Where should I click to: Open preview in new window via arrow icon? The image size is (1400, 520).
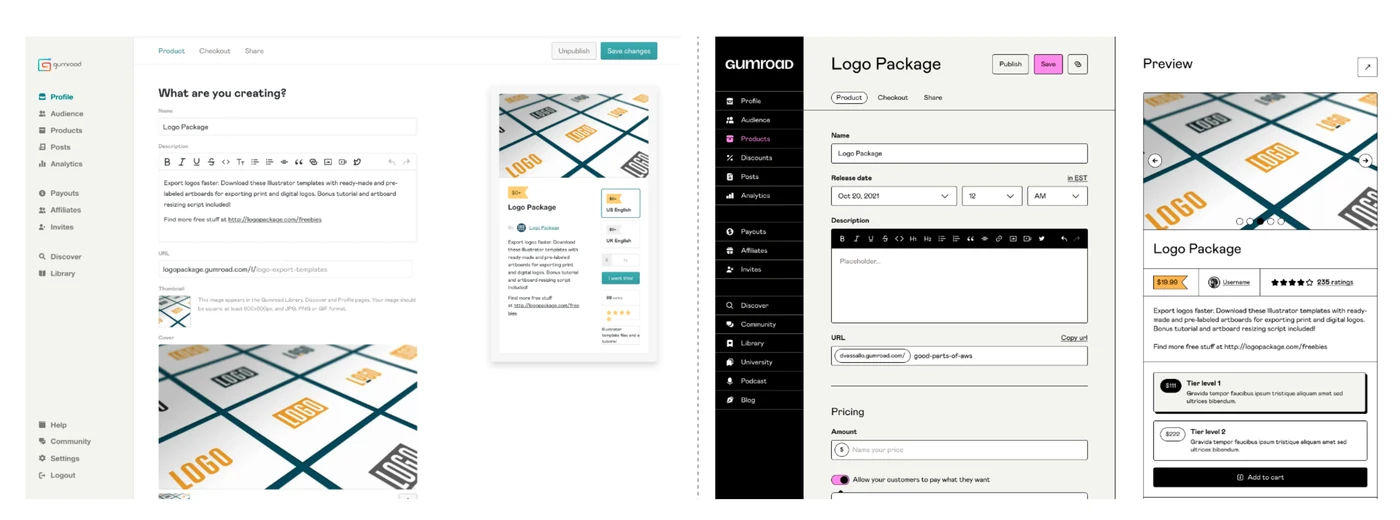(x=1367, y=67)
